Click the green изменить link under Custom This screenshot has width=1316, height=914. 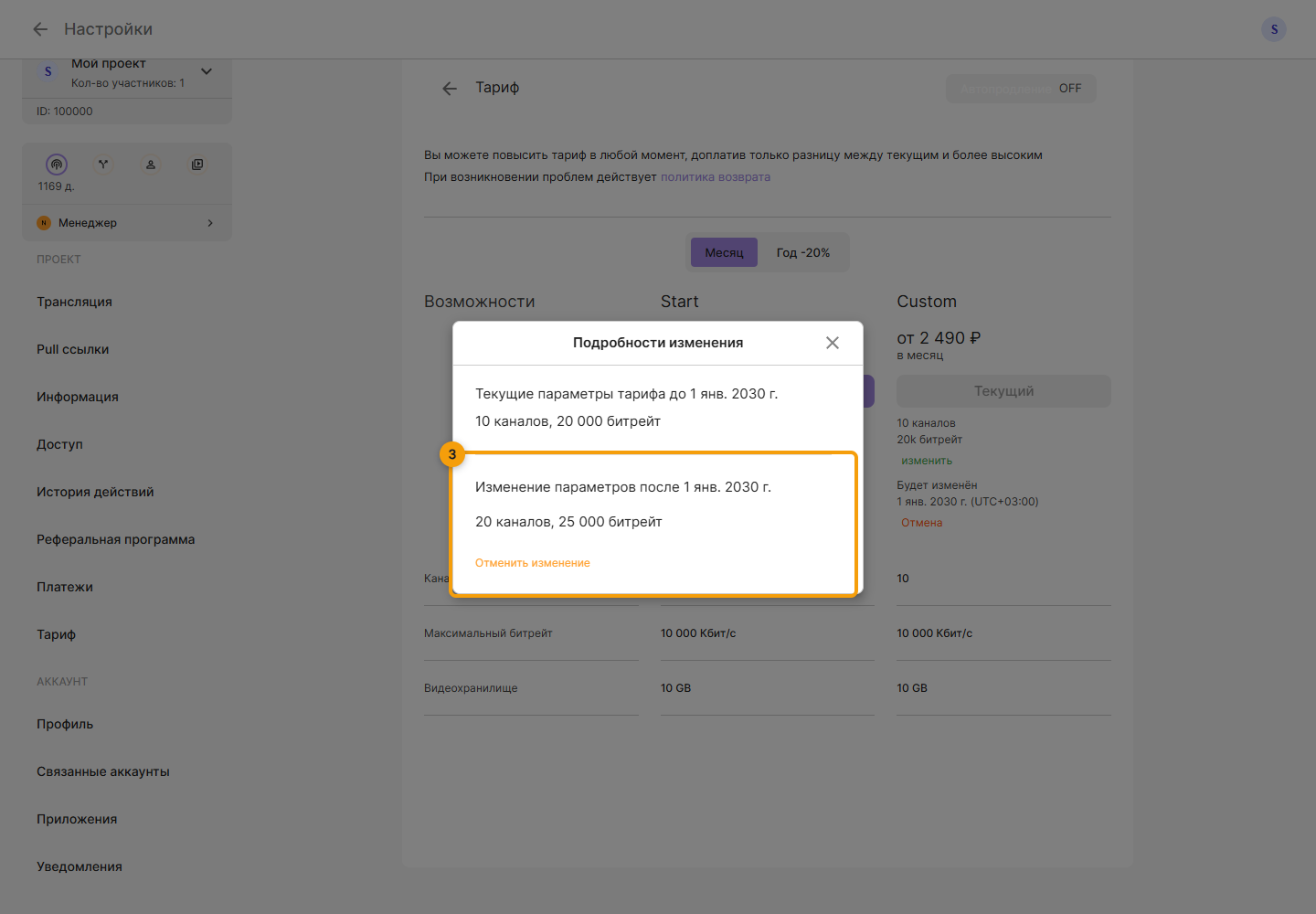pos(927,461)
